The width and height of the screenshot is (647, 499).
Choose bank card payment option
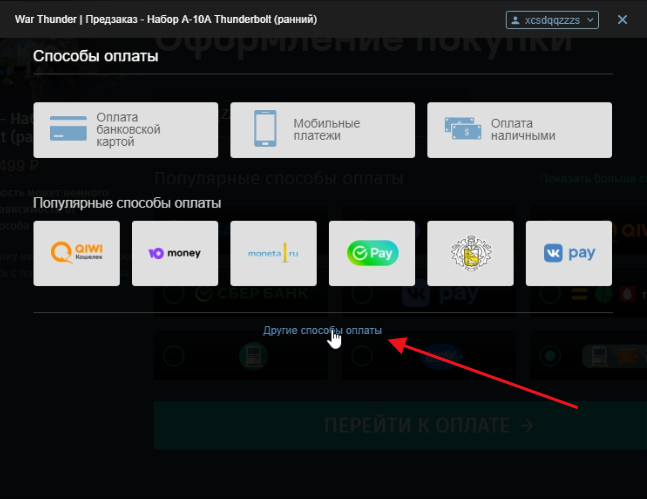click(x=125, y=130)
